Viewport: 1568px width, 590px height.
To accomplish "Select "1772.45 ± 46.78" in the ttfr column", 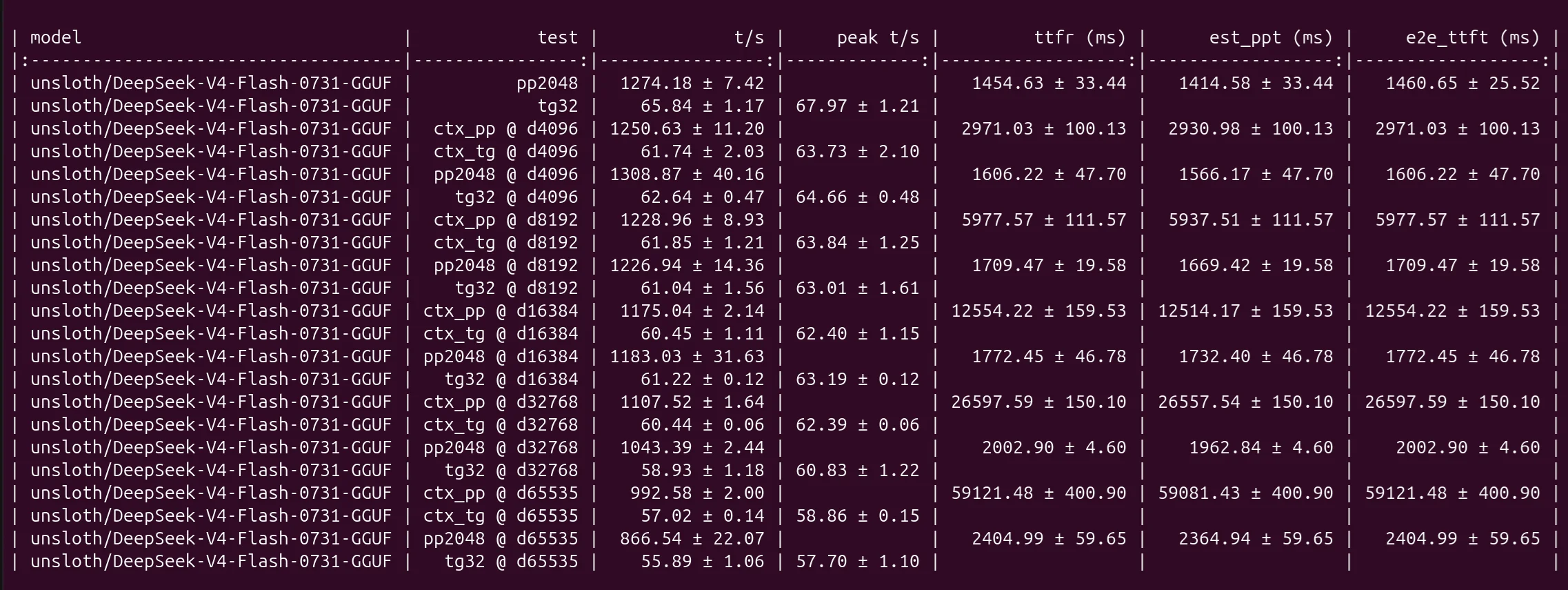I will pyautogui.click(x=1049, y=356).
